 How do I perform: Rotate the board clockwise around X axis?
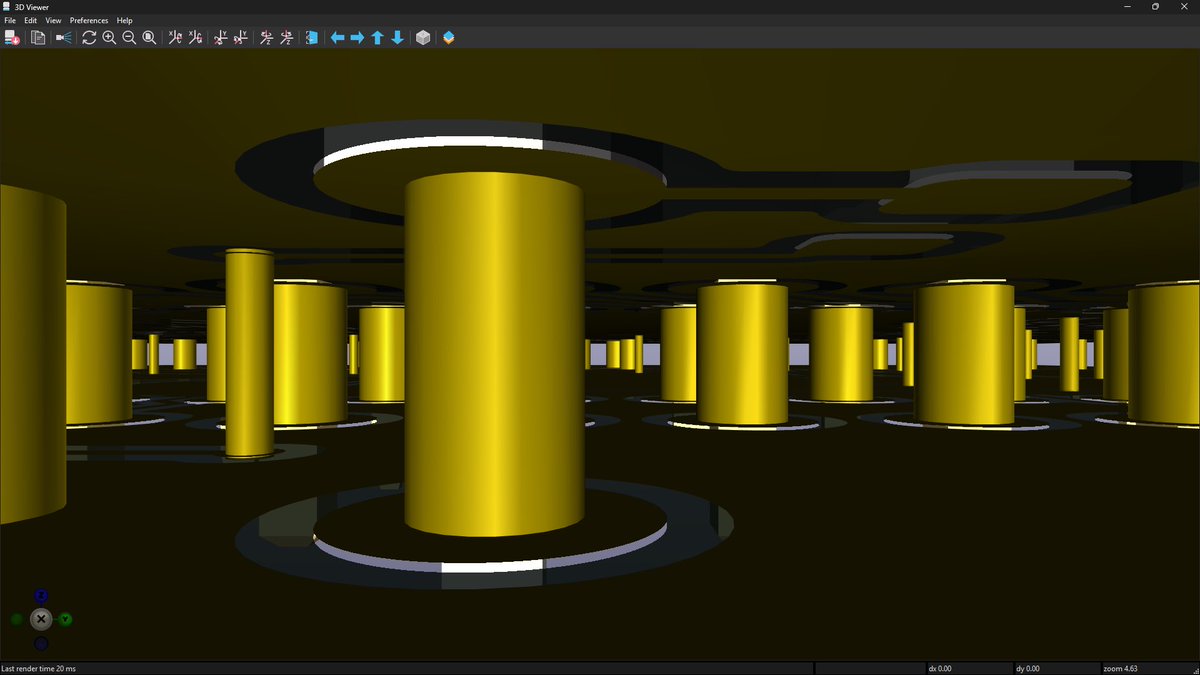click(175, 38)
